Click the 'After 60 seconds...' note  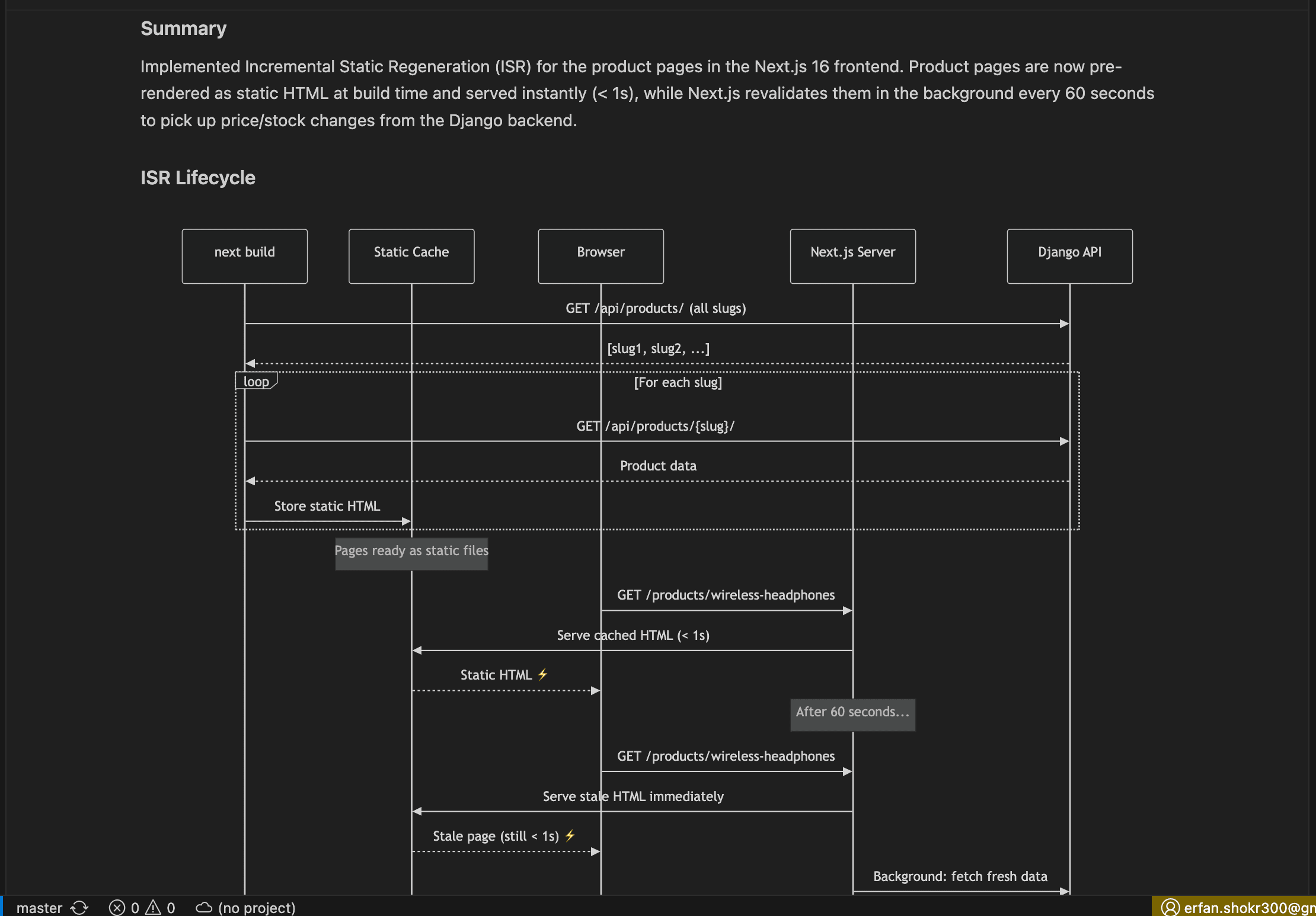click(852, 715)
